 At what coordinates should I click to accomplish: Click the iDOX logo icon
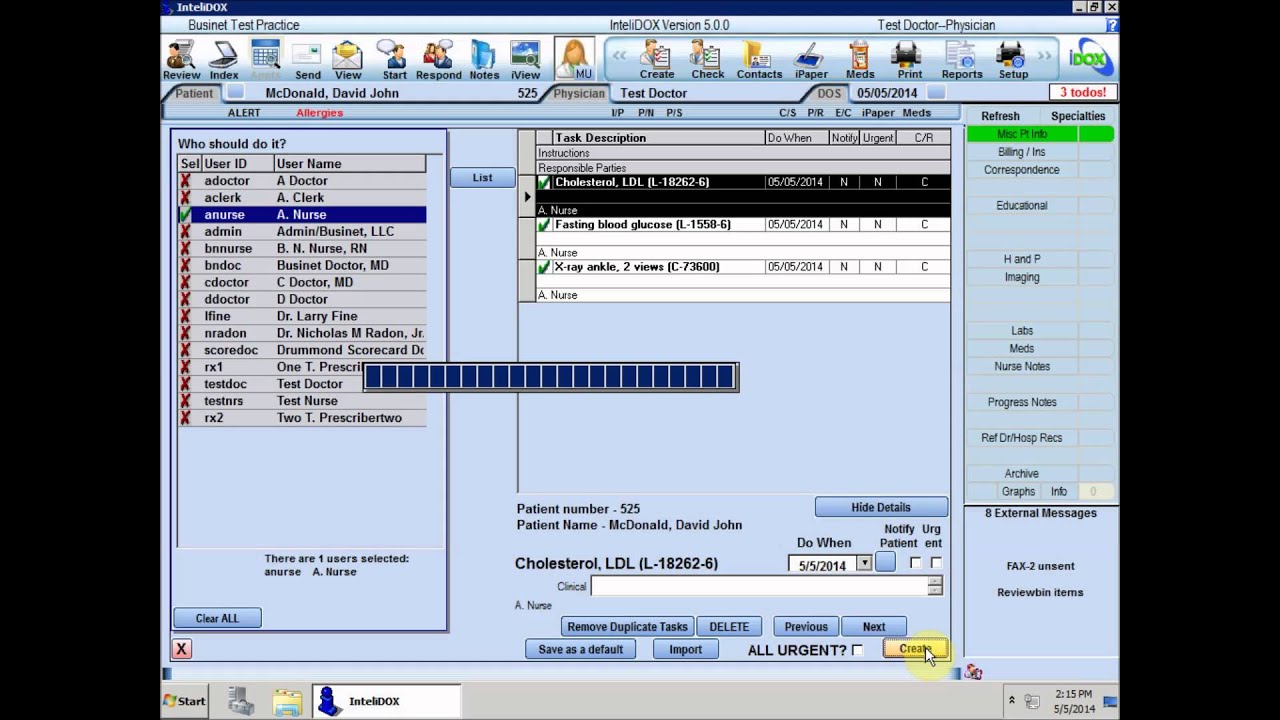(x=1088, y=59)
